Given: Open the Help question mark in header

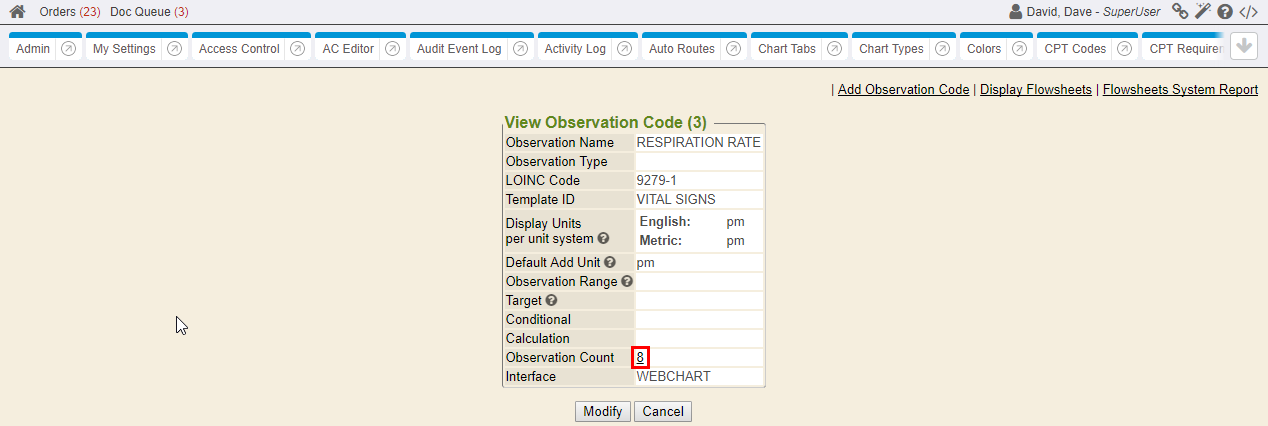Looking at the screenshot, I should 1225,12.
